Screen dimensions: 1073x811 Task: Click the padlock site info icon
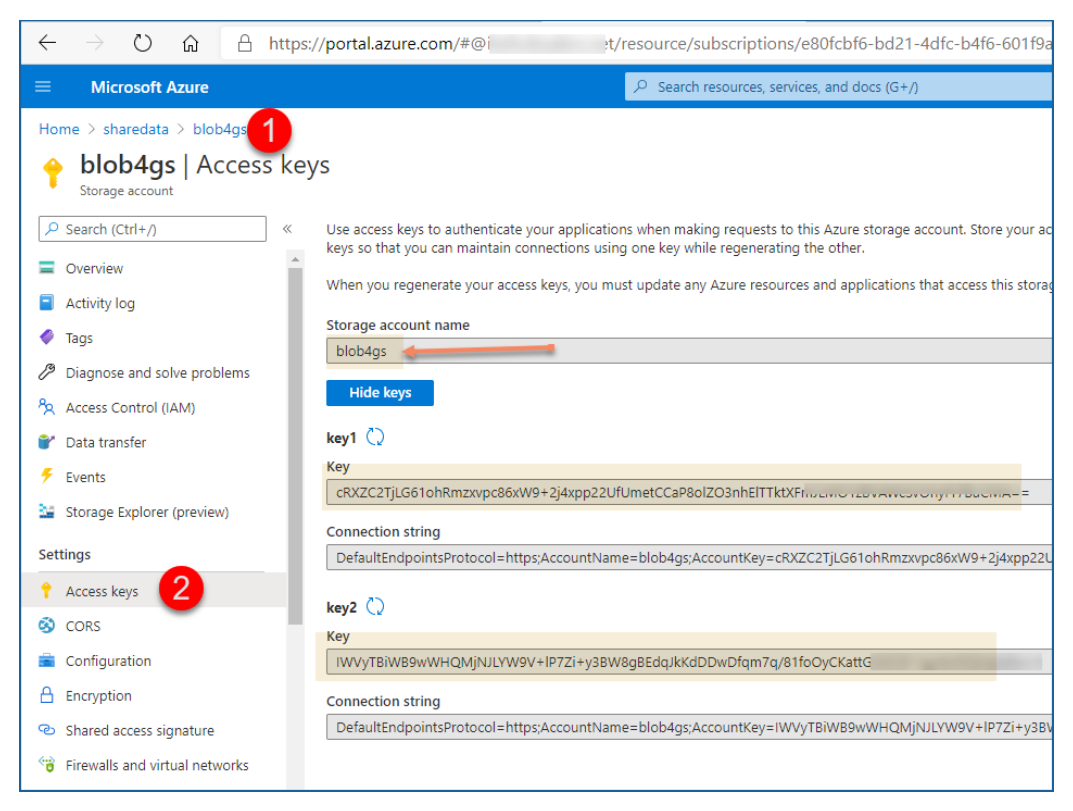tap(244, 44)
